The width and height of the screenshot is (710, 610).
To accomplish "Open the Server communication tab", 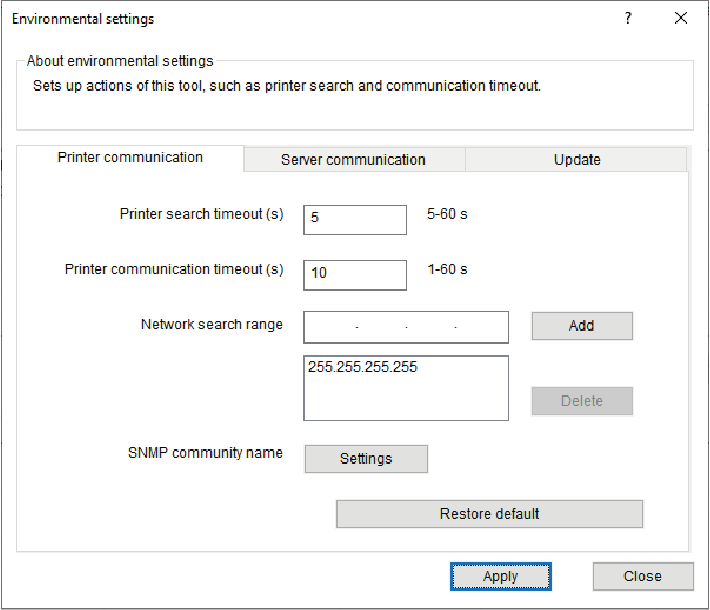I will [x=353, y=160].
